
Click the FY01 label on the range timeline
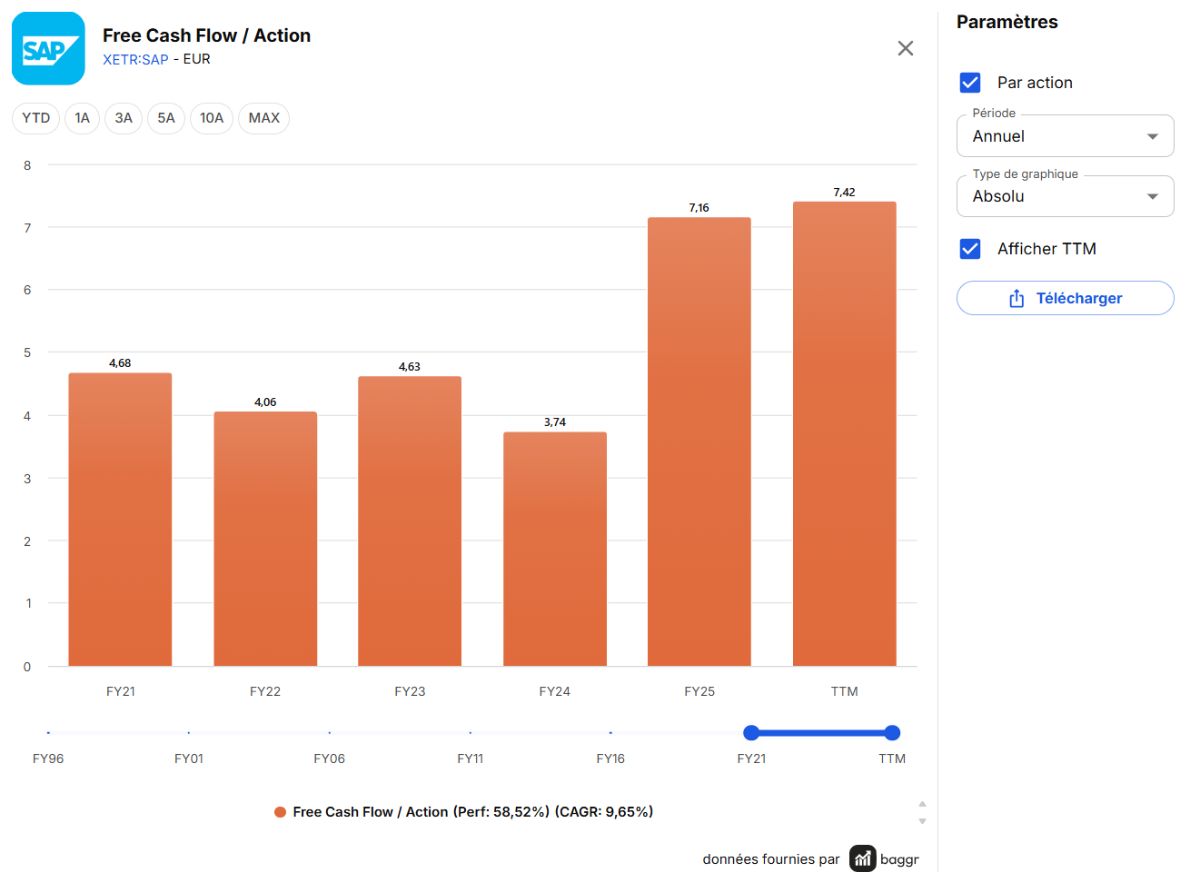point(189,759)
